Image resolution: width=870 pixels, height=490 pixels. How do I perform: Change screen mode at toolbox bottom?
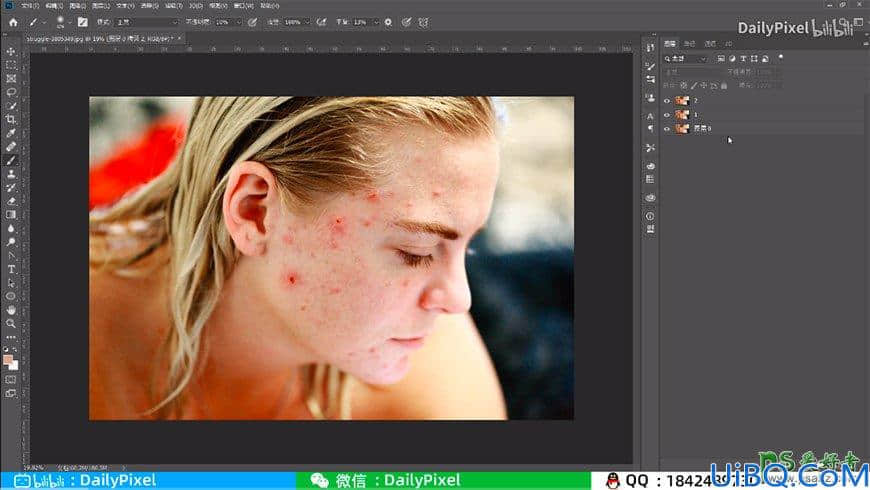11,393
